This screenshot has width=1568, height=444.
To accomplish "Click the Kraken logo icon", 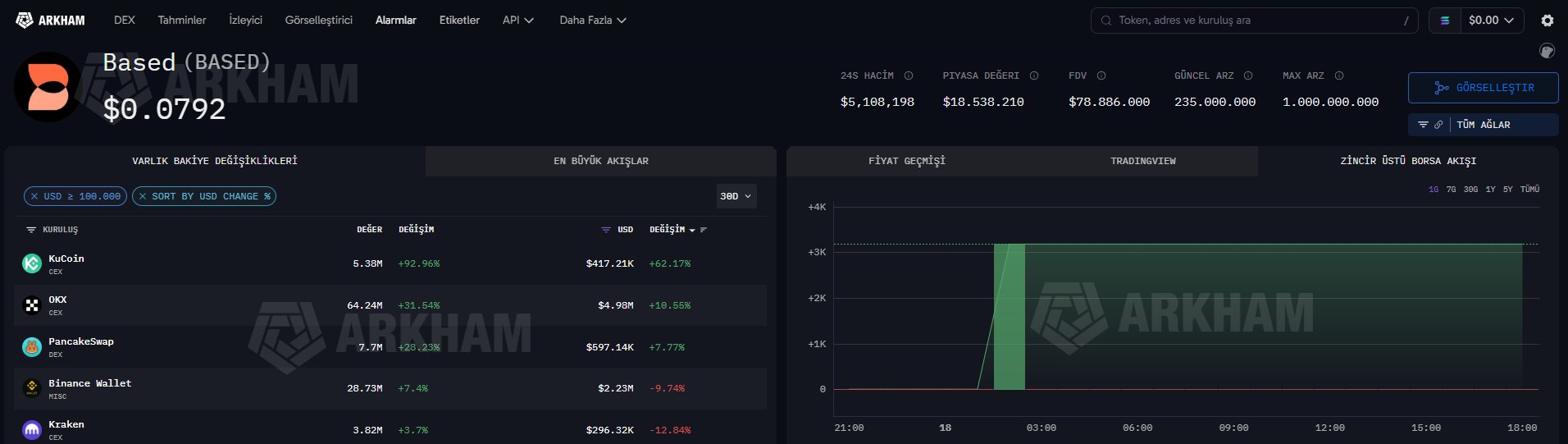I will (32, 429).
